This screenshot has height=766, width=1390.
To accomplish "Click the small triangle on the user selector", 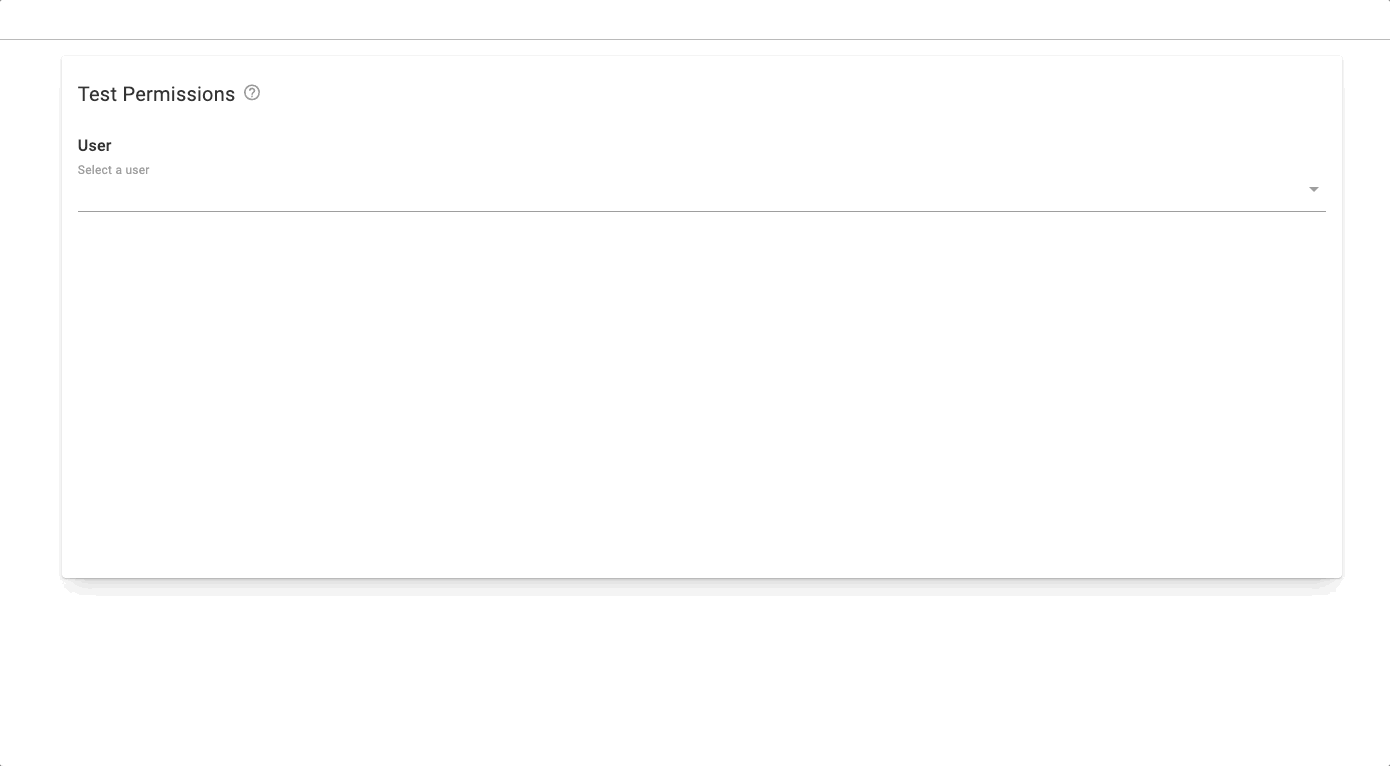I will tap(1314, 189).
